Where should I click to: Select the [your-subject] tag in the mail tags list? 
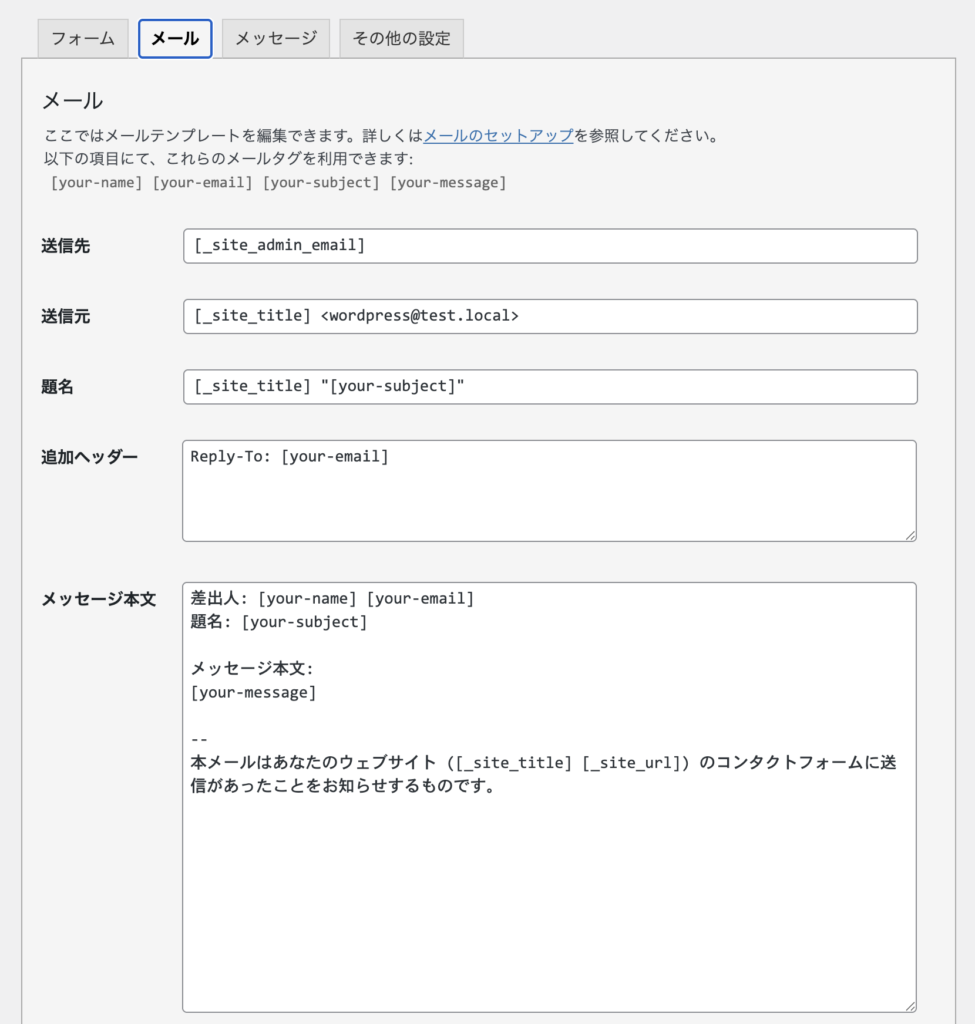(321, 183)
